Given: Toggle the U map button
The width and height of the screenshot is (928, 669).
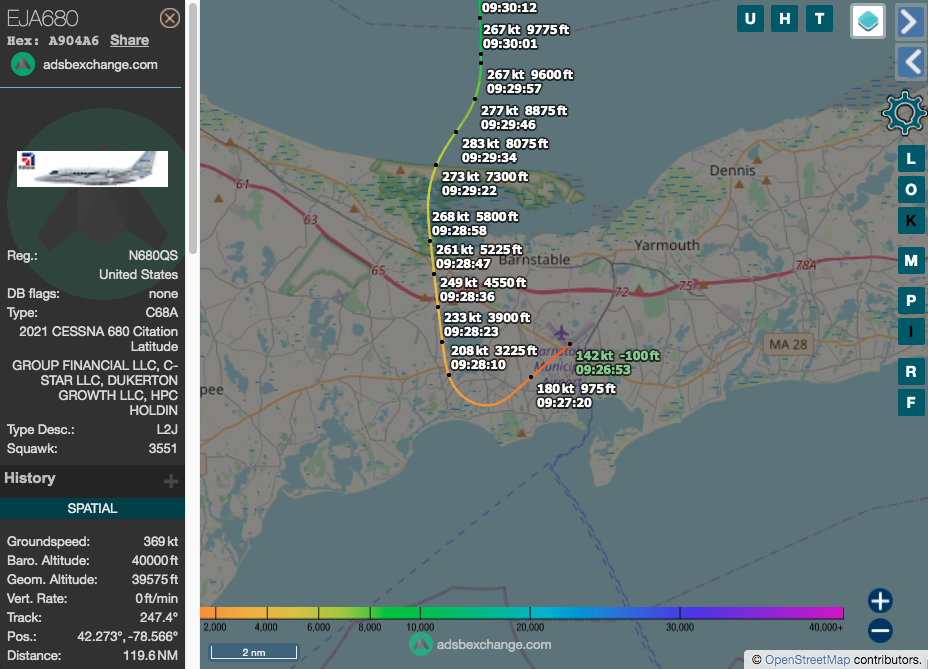Looking at the screenshot, I should pos(750,19).
